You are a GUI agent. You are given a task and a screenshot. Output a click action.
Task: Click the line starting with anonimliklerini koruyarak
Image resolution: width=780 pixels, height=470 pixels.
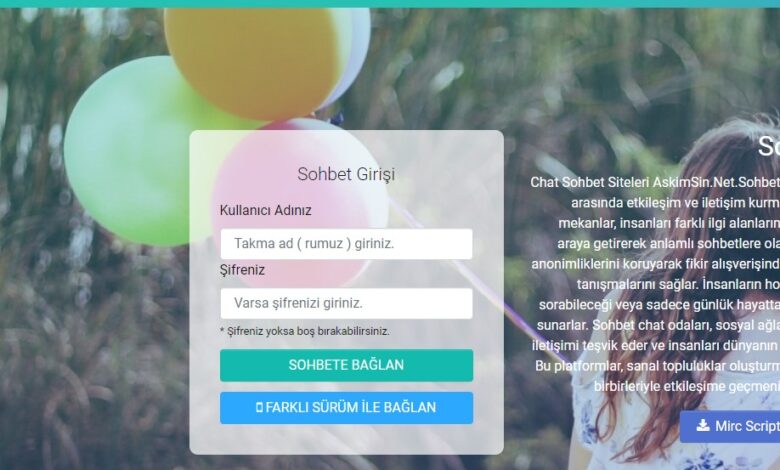655,264
